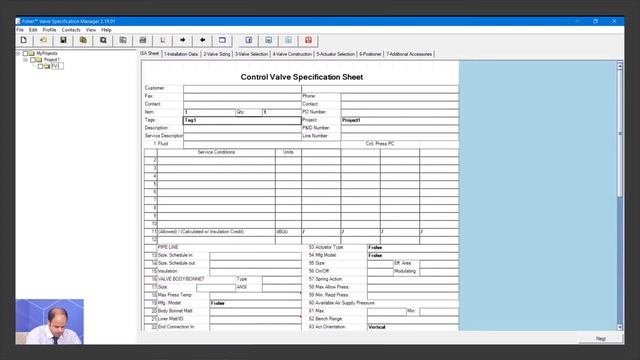
Task: Click the Bench Range input field
Action: pyautogui.click(x=413, y=319)
